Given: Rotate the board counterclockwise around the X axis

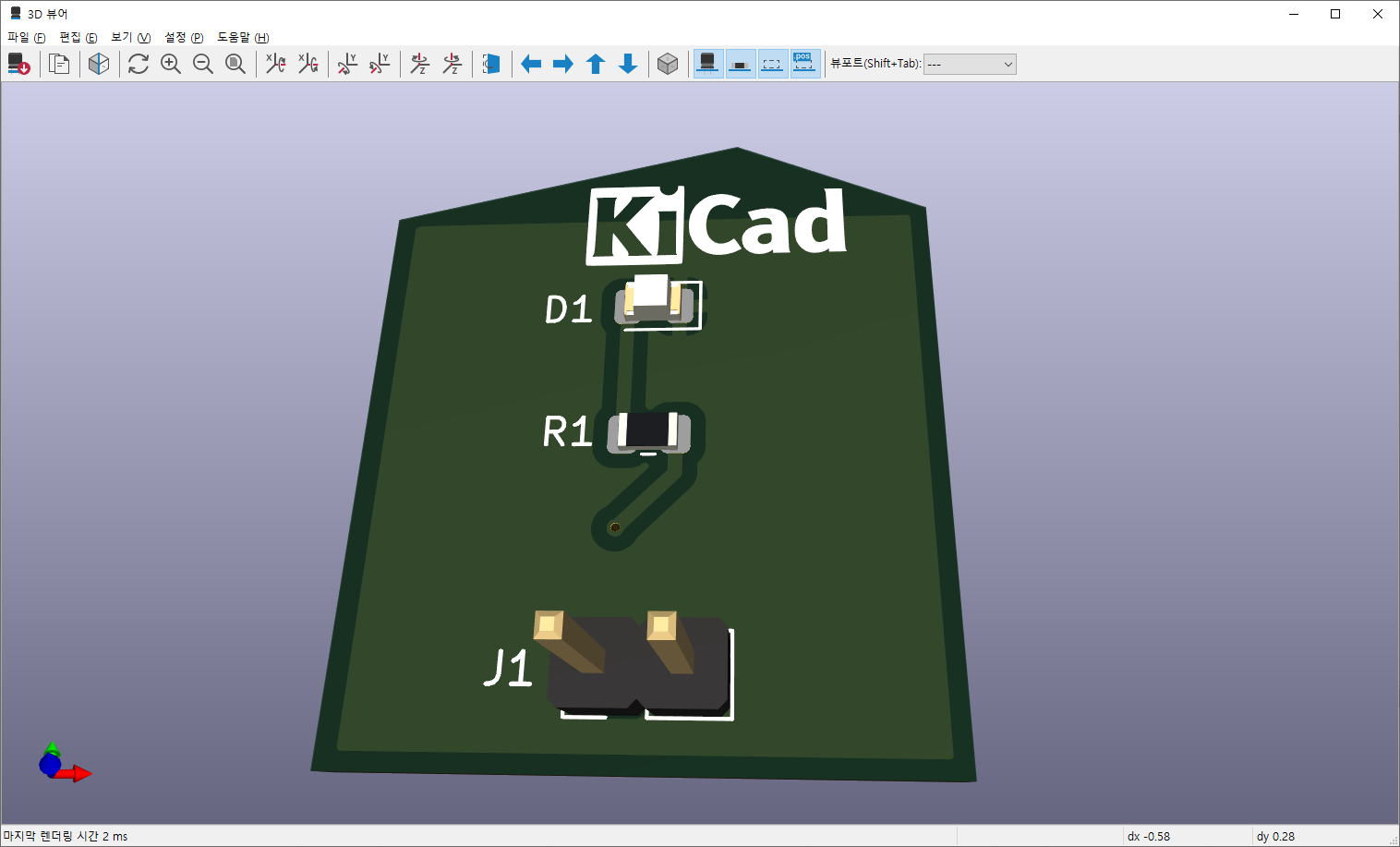Looking at the screenshot, I should click(308, 64).
